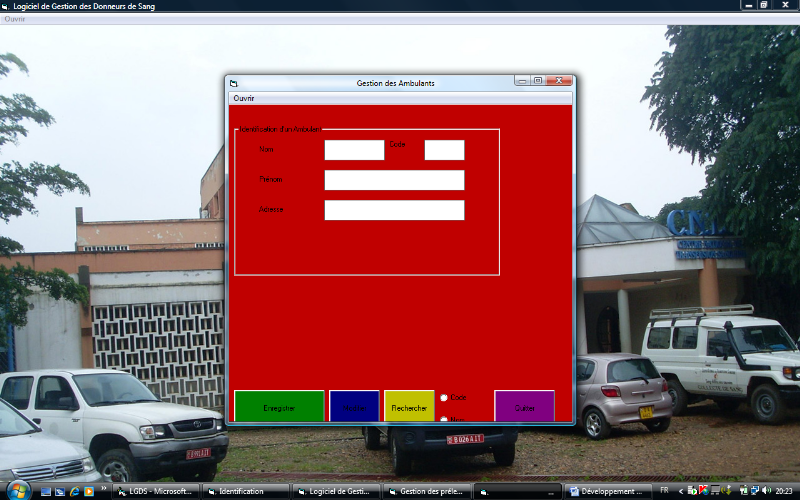This screenshot has width=800, height=500.
Task: Click the Prénom text field
Action: 394,180
